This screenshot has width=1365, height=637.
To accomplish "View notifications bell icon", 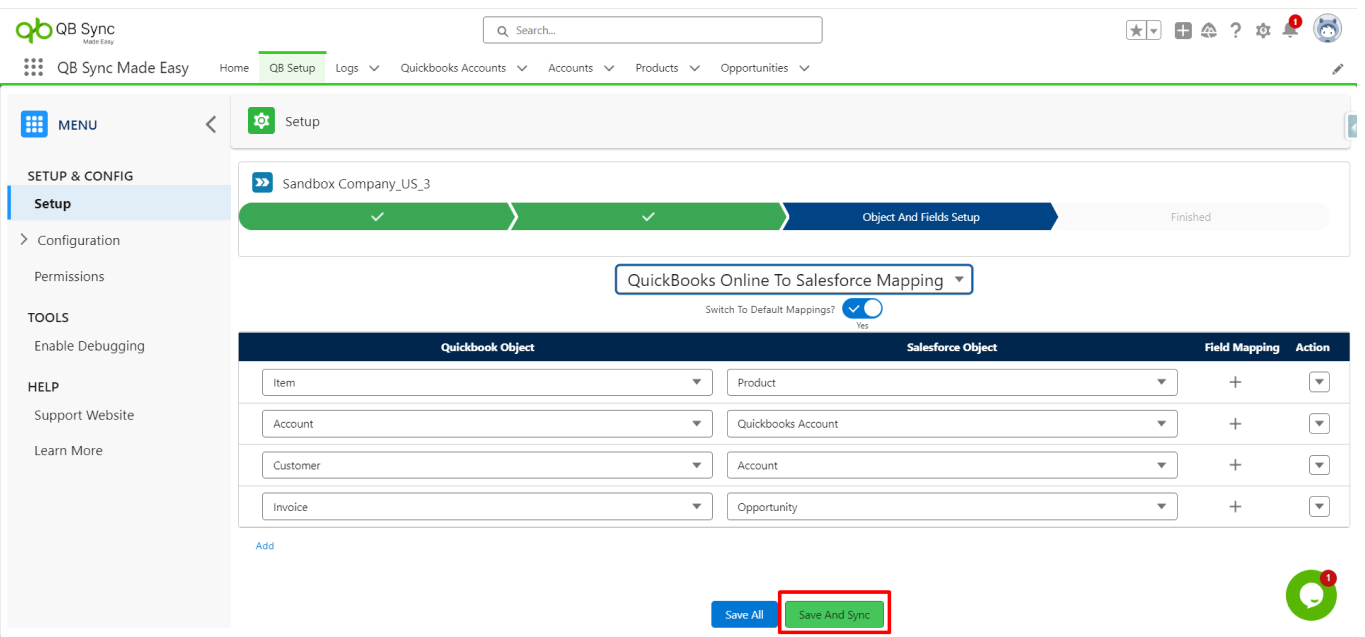I will tap(1290, 30).
